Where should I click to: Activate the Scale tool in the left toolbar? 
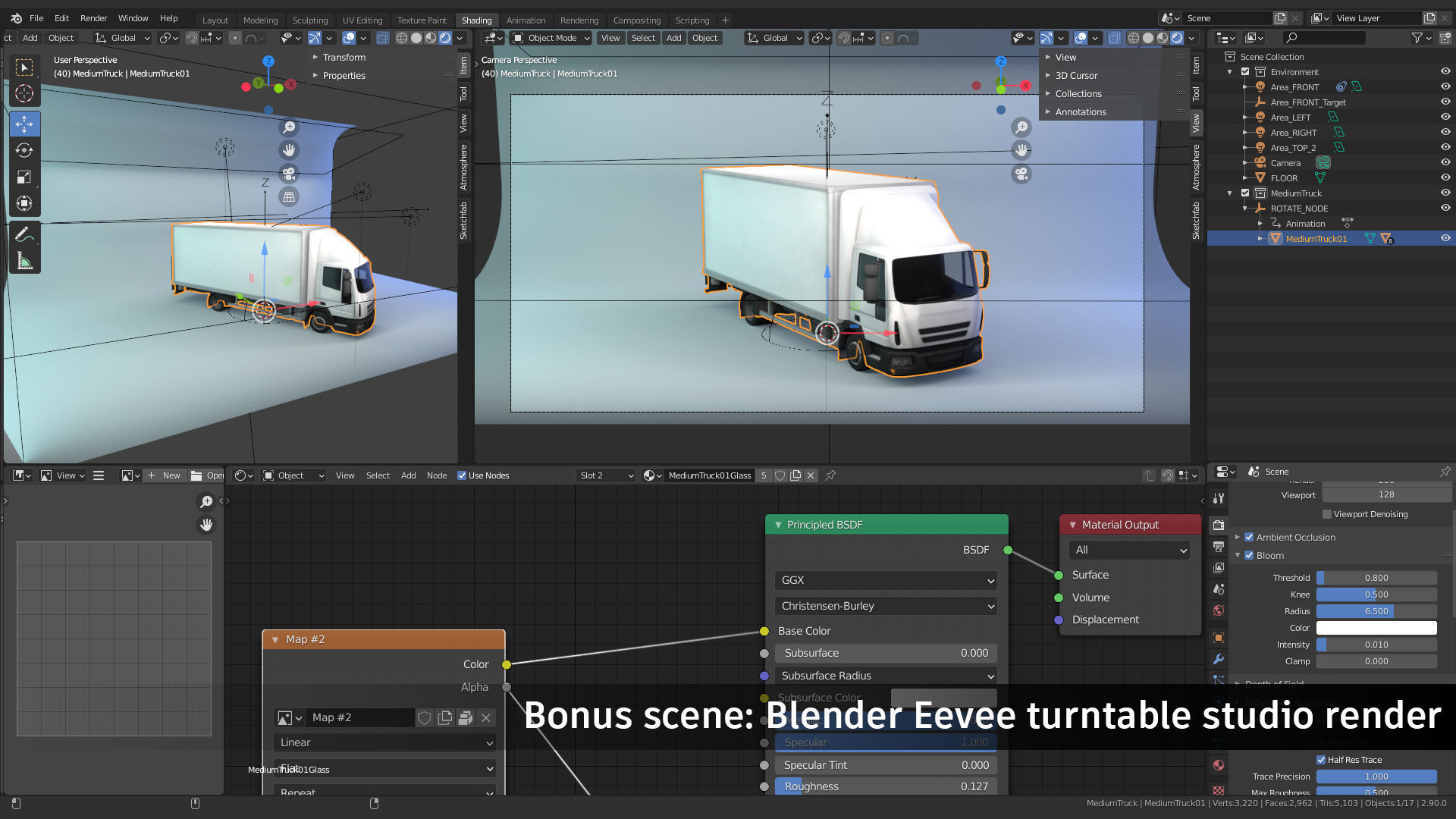coord(24,177)
